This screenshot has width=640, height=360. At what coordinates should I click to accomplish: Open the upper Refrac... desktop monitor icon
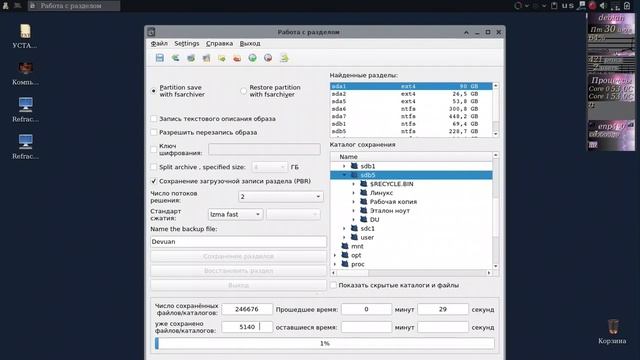coord(25,104)
